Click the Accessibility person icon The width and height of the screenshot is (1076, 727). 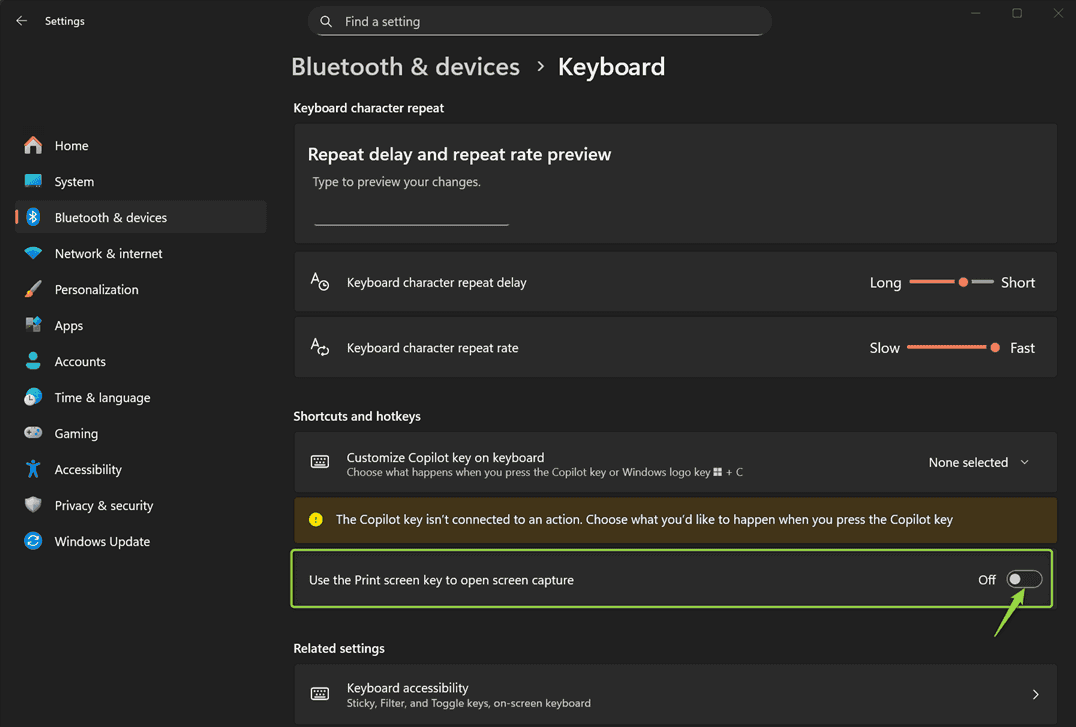pyautogui.click(x=33, y=470)
